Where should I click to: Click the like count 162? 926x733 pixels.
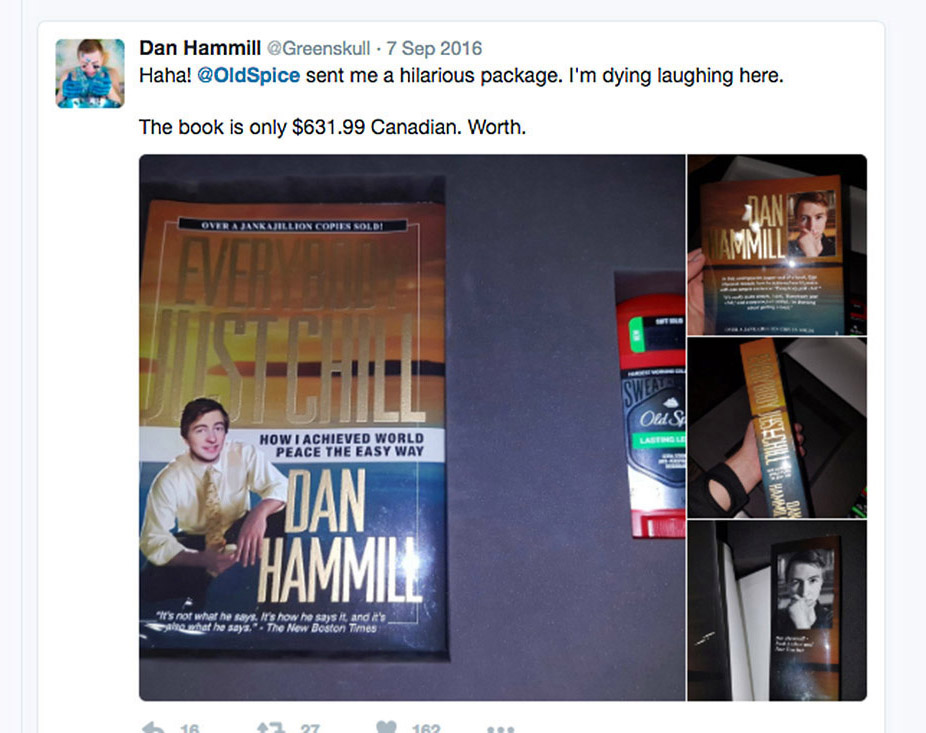pyautogui.click(x=426, y=728)
